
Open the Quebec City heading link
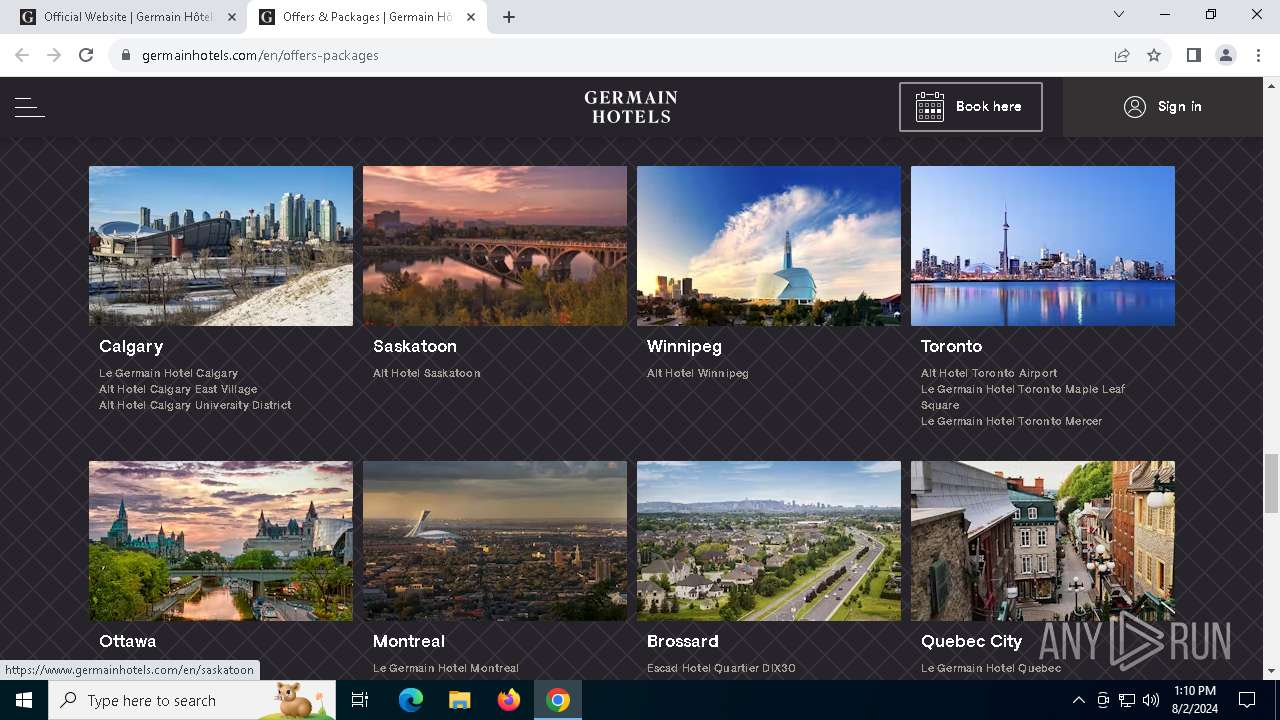click(971, 641)
